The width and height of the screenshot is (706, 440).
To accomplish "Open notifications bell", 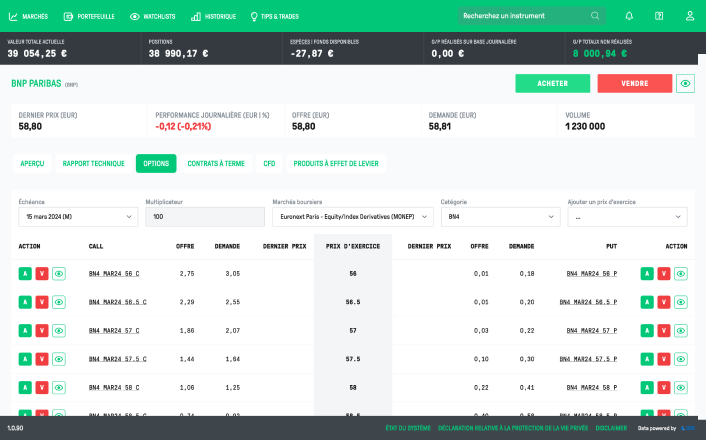I will pyautogui.click(x=629, y=16).
